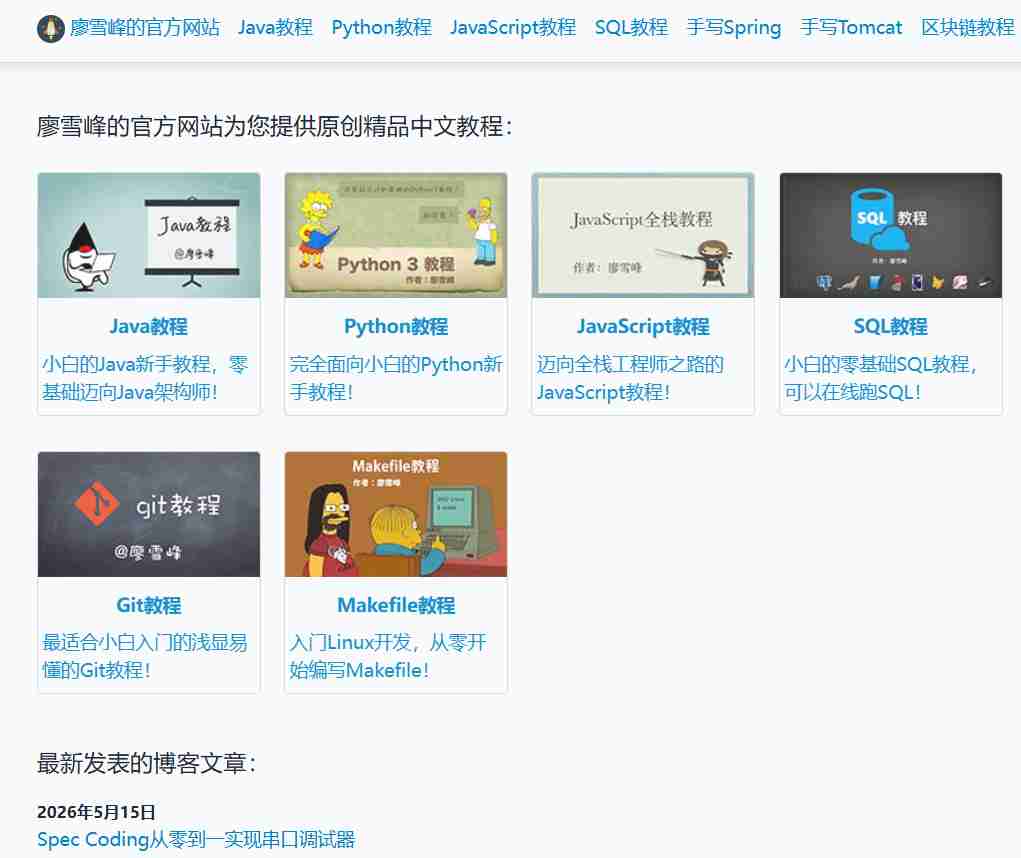This screenshot has height=858, width=1021.
Task: Open 廖雪峰的官方网站 home link
Action: [145, 27]
